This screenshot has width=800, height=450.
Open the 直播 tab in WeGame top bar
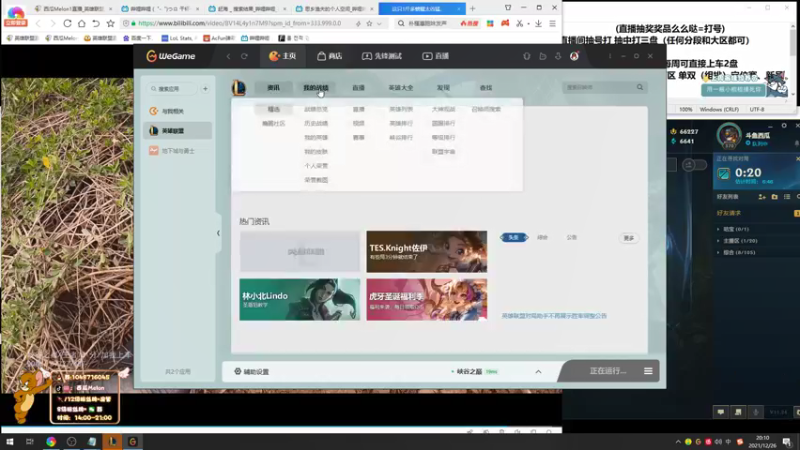coord(436,56)
